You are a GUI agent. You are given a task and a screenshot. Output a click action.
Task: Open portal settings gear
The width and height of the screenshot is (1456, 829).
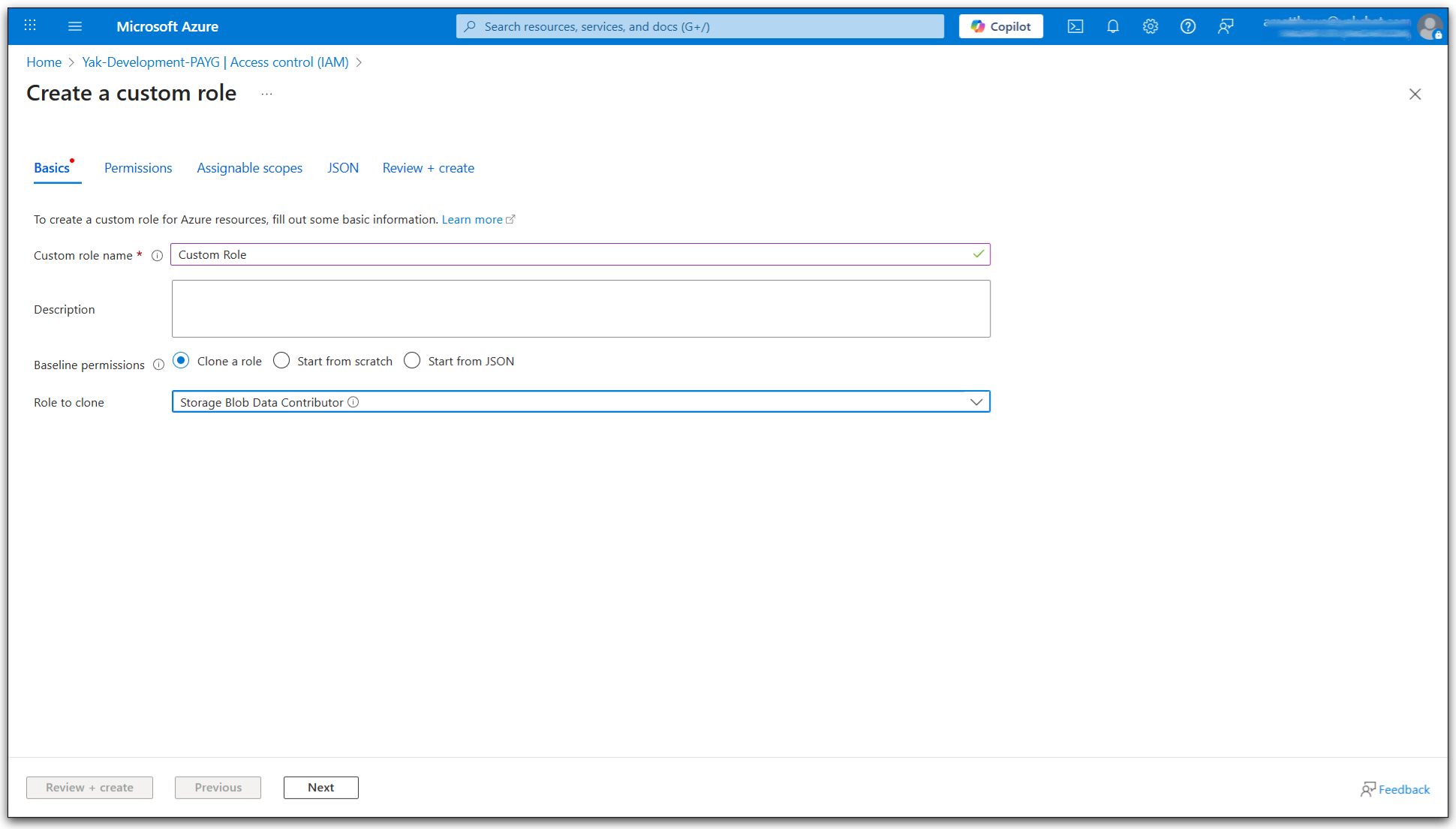1151,26
